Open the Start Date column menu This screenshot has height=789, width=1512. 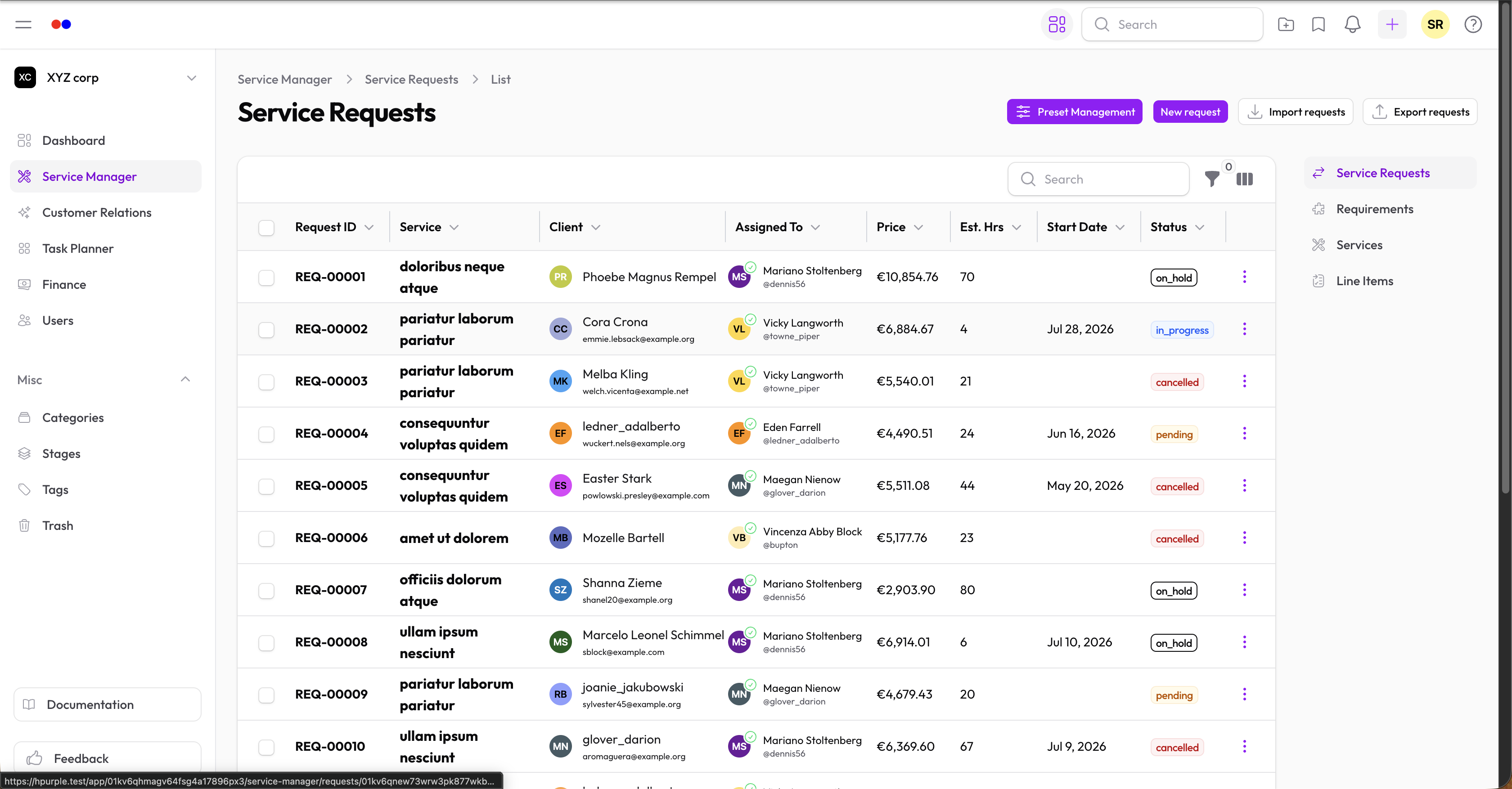(1120, 228)
